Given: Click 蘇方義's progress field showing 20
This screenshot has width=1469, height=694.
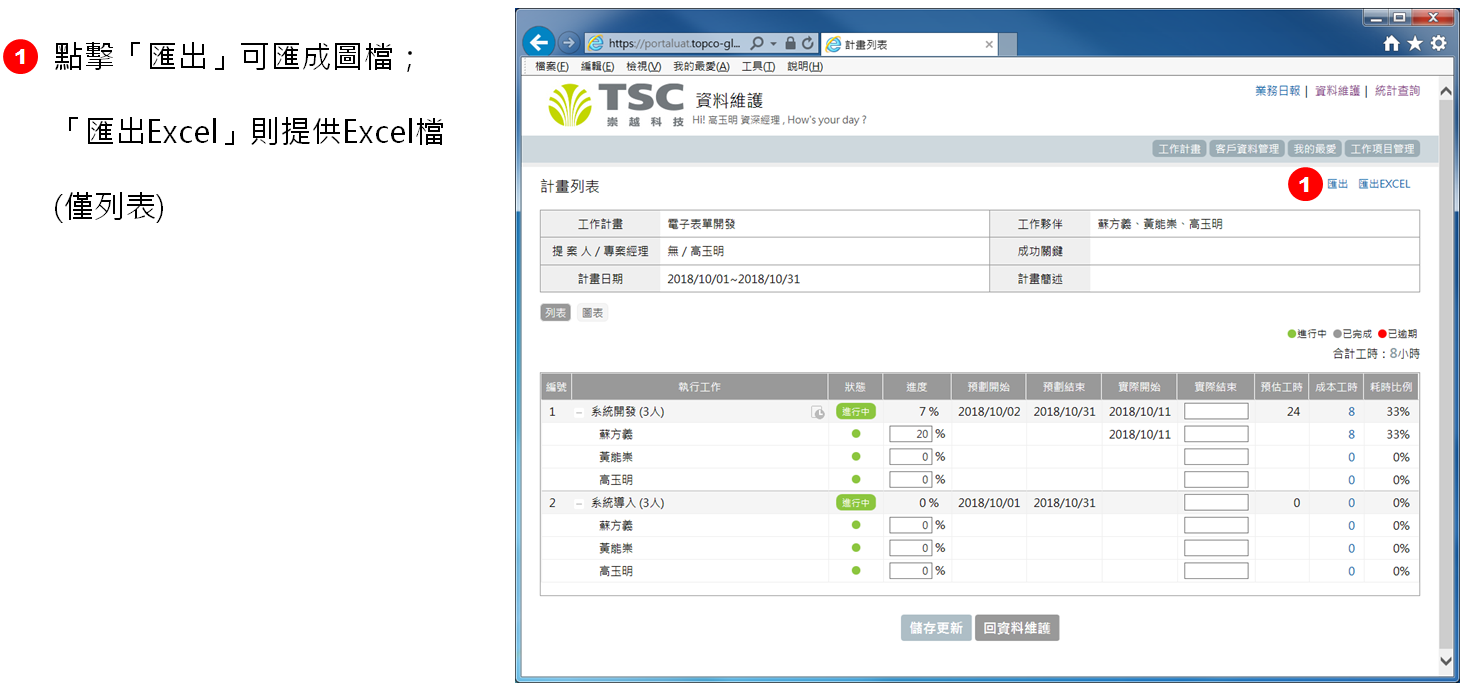Looking at the screenshot, I should tap(910, 434).
